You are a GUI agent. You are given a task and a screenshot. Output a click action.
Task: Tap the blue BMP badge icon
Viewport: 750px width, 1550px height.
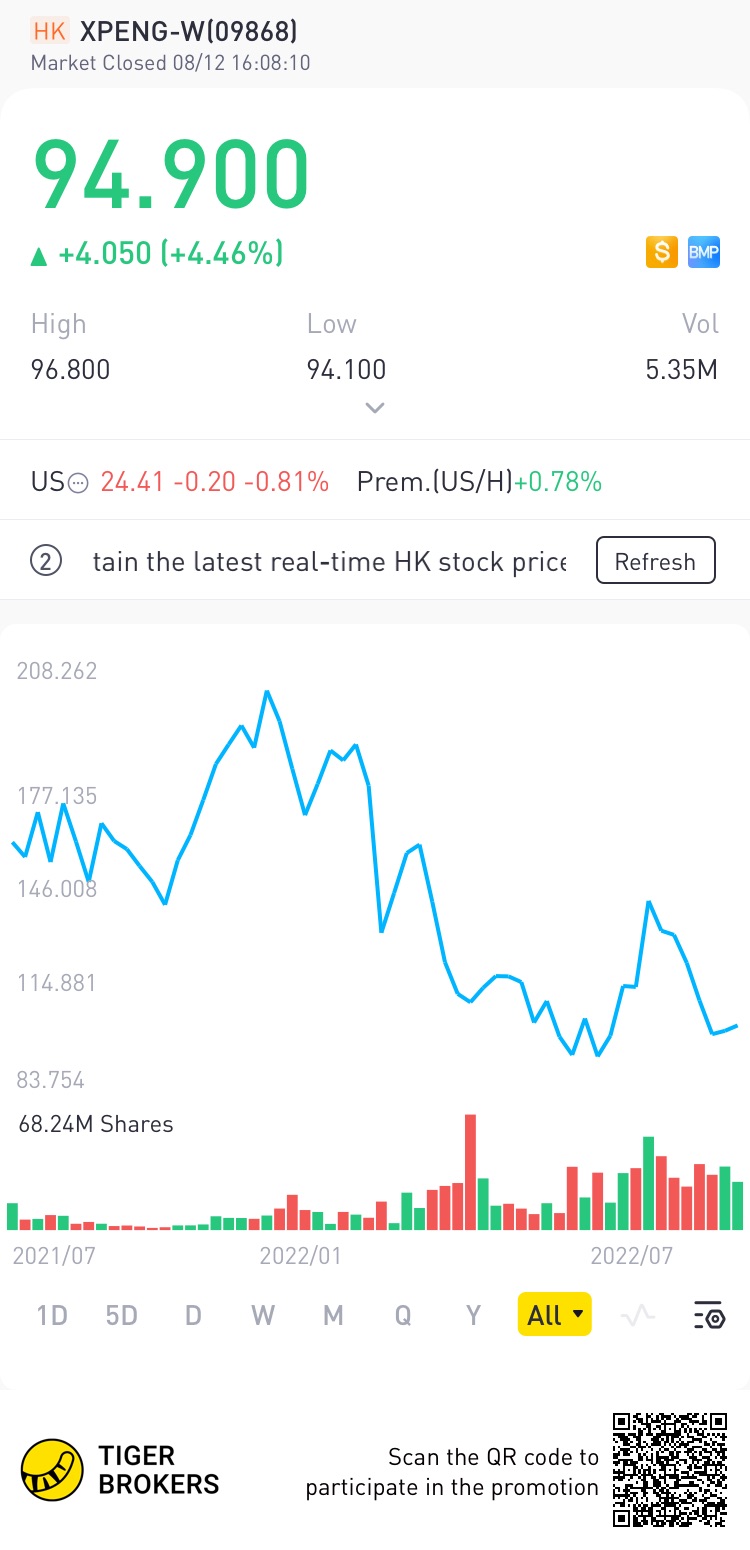click(704, 252)
